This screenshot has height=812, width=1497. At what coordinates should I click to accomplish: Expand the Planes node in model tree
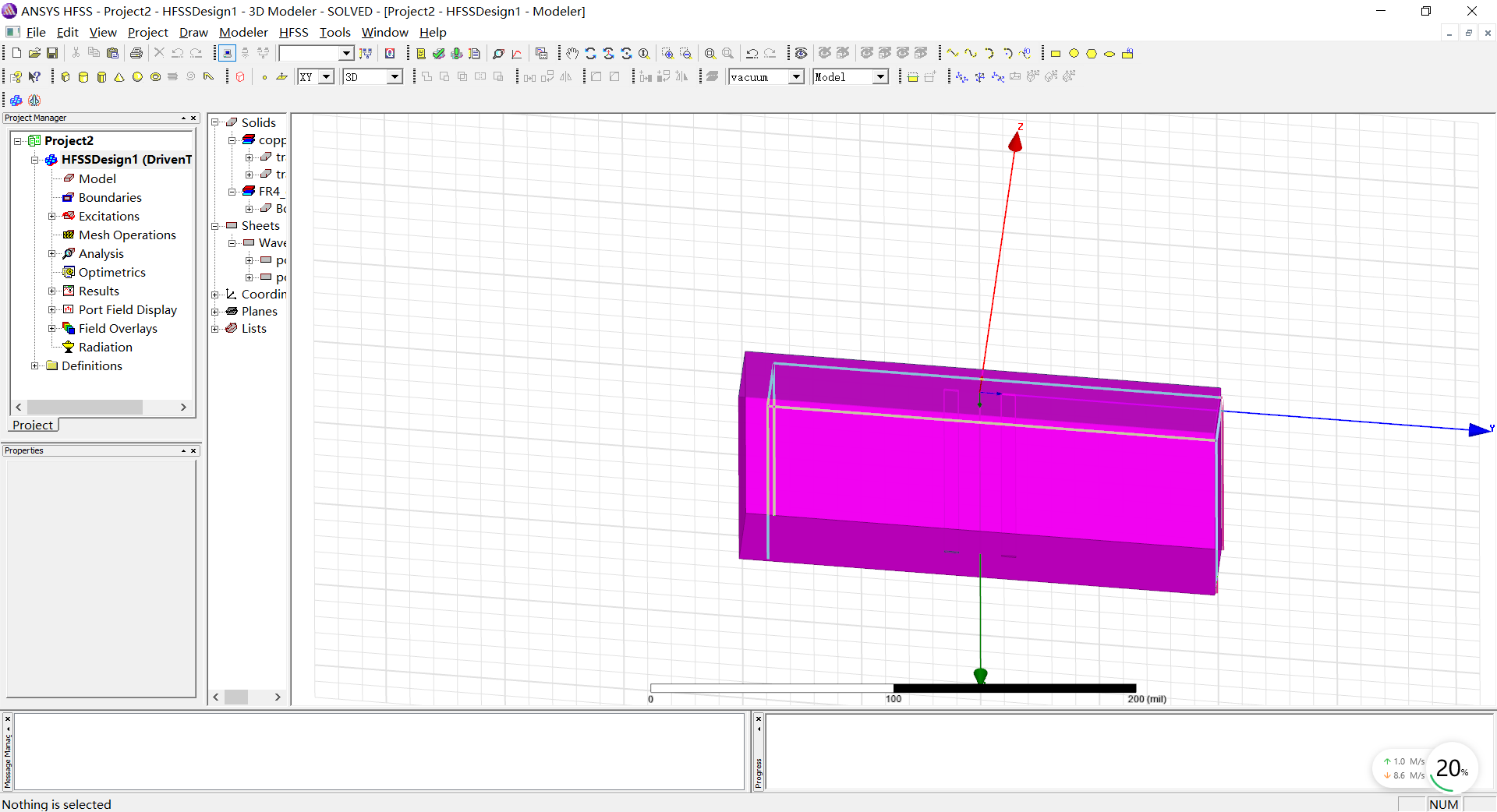[x=215, y=311]
